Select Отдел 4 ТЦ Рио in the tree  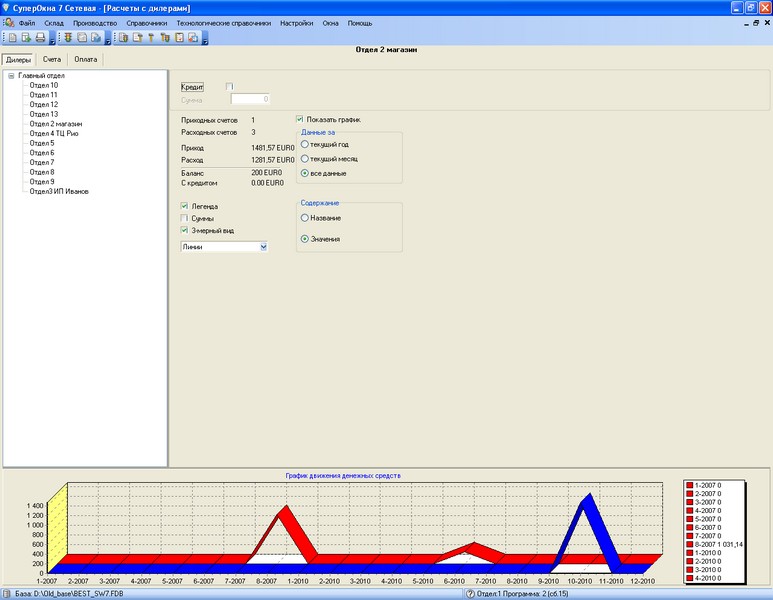(x=54, y=133)
